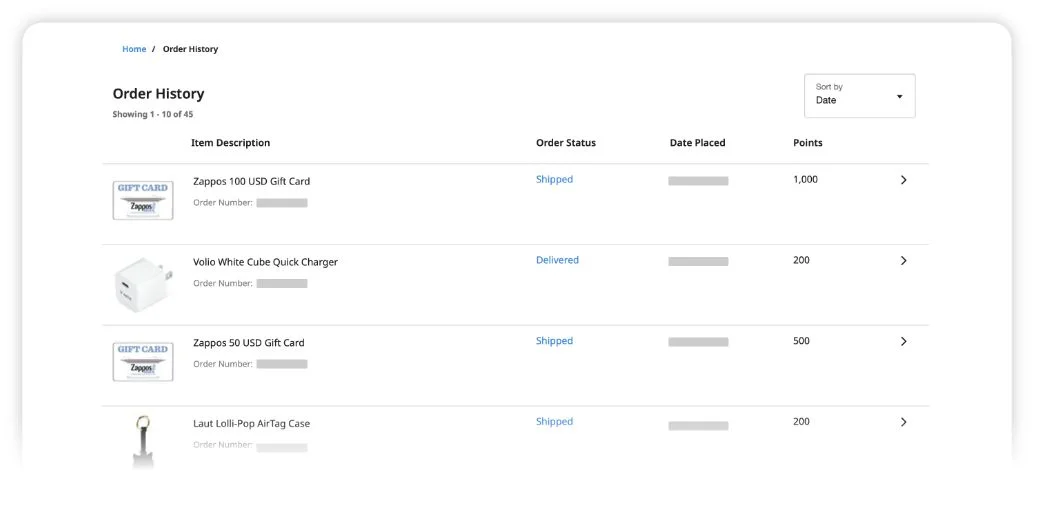Viewport: 1041px width, 528px height.
Task: Click the Points column header
Action: pyautogui.click(x=807, y=143)
